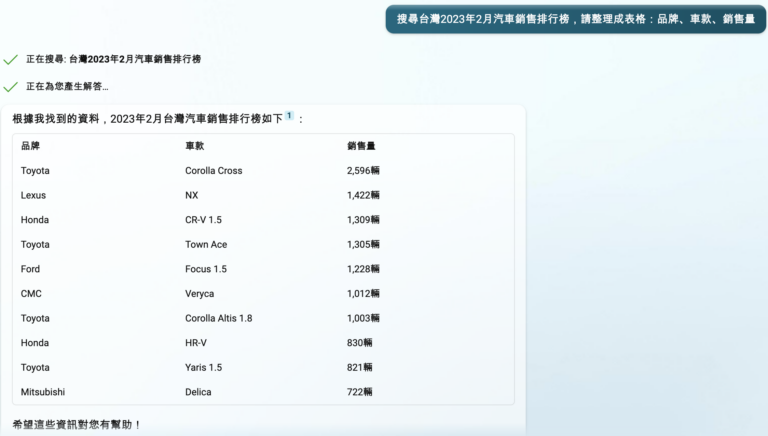Click the CR-V 1.5 model cell
This screenshot has width=768, height=436.
click(x=203, y=220)
